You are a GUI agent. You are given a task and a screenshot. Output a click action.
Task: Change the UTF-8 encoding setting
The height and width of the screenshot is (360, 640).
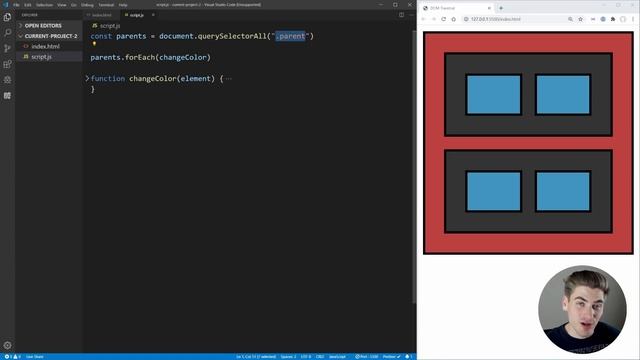click(306, 357)
